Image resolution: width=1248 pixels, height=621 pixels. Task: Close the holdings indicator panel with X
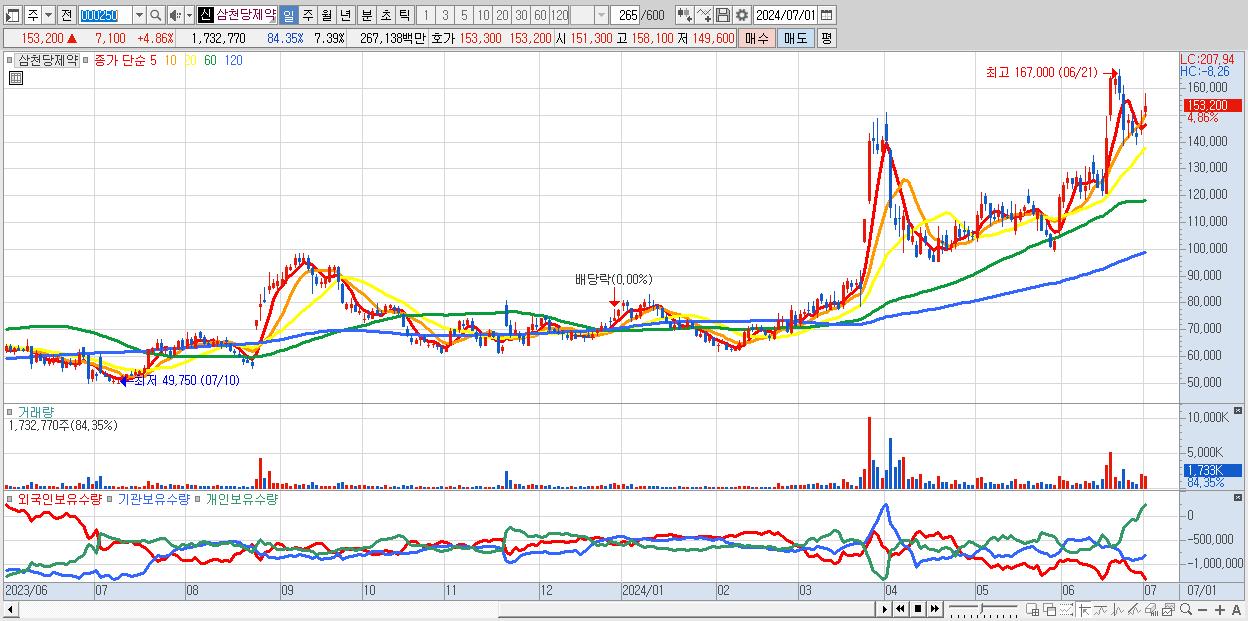[1239, 497]
